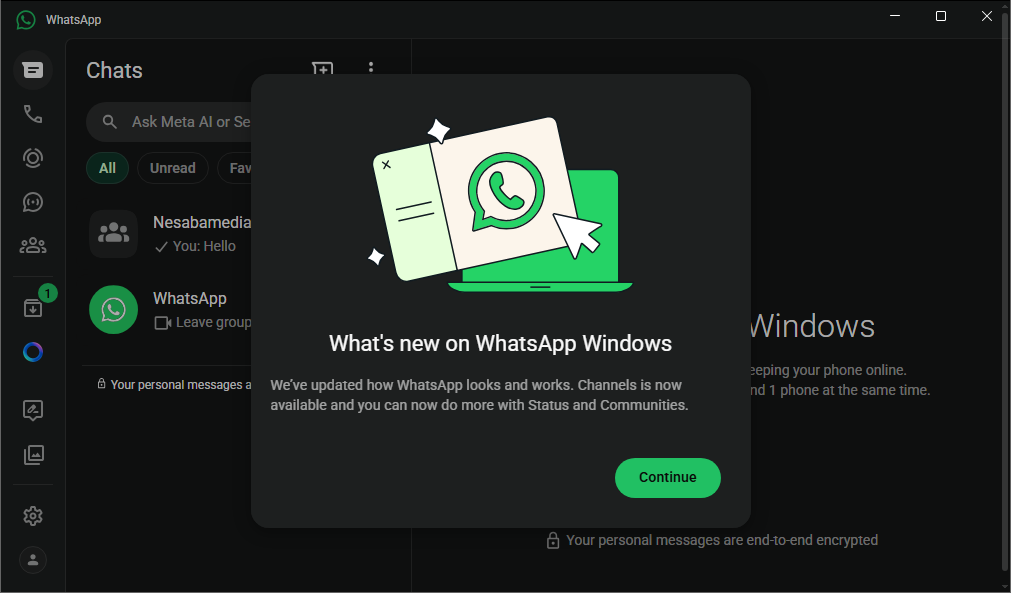Open the media gallery icon in the sidebar
This screenshot has height=593, width=1011.
33,455
